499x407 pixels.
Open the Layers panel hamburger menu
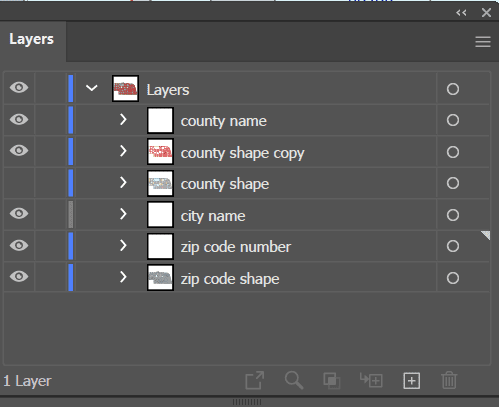pos(483,42)
